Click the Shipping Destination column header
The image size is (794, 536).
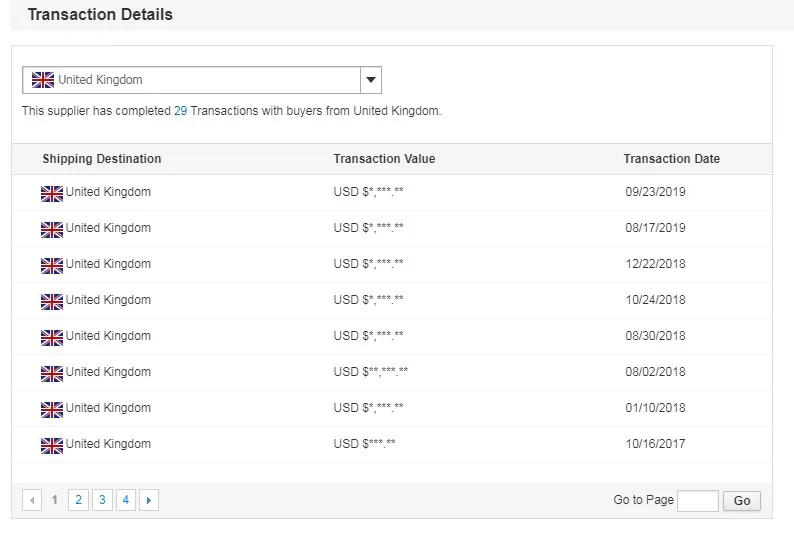point(101,159)
